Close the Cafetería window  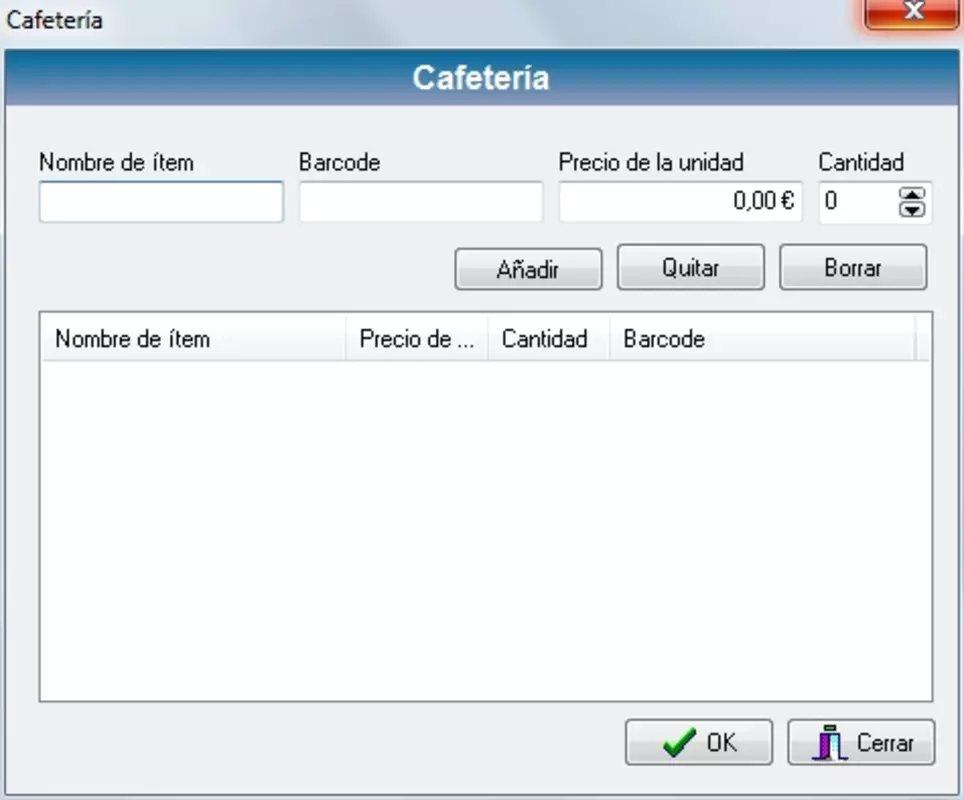[x=913, y=12]
